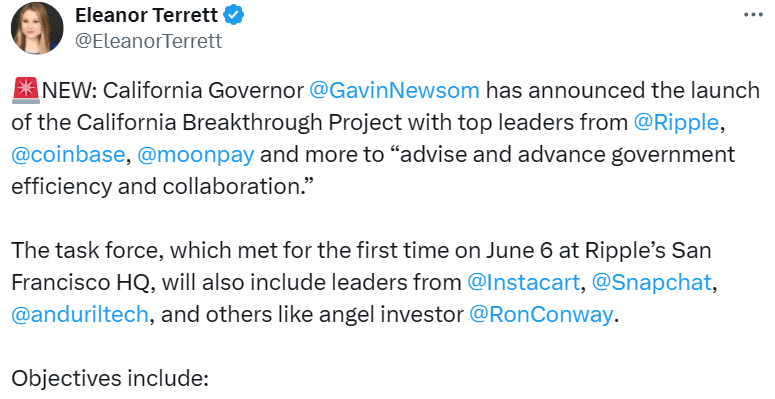This screenshot has height=399, width=775.
Task: Visit the @anduriltech mention
Action: 80,314
